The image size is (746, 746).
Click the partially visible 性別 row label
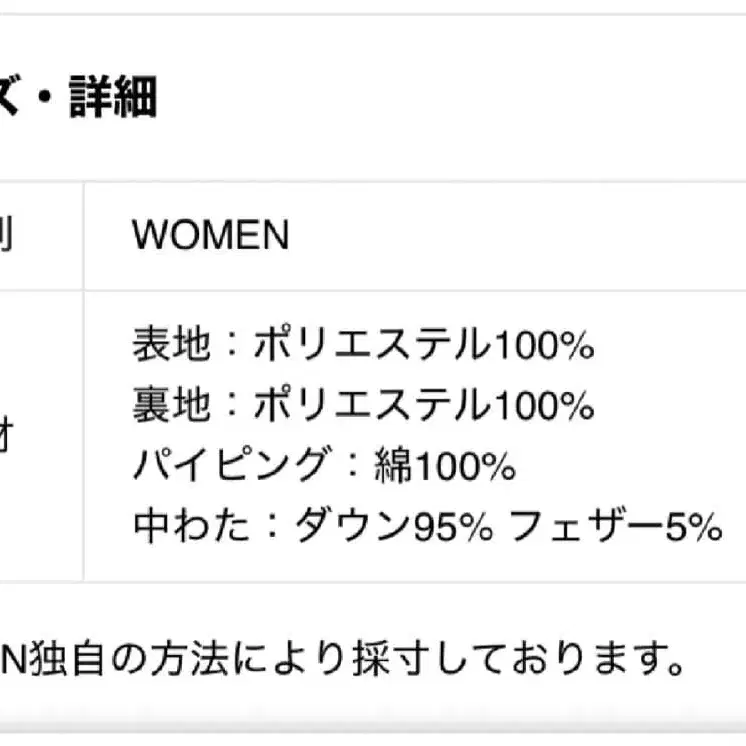click(x=6, y=236)
